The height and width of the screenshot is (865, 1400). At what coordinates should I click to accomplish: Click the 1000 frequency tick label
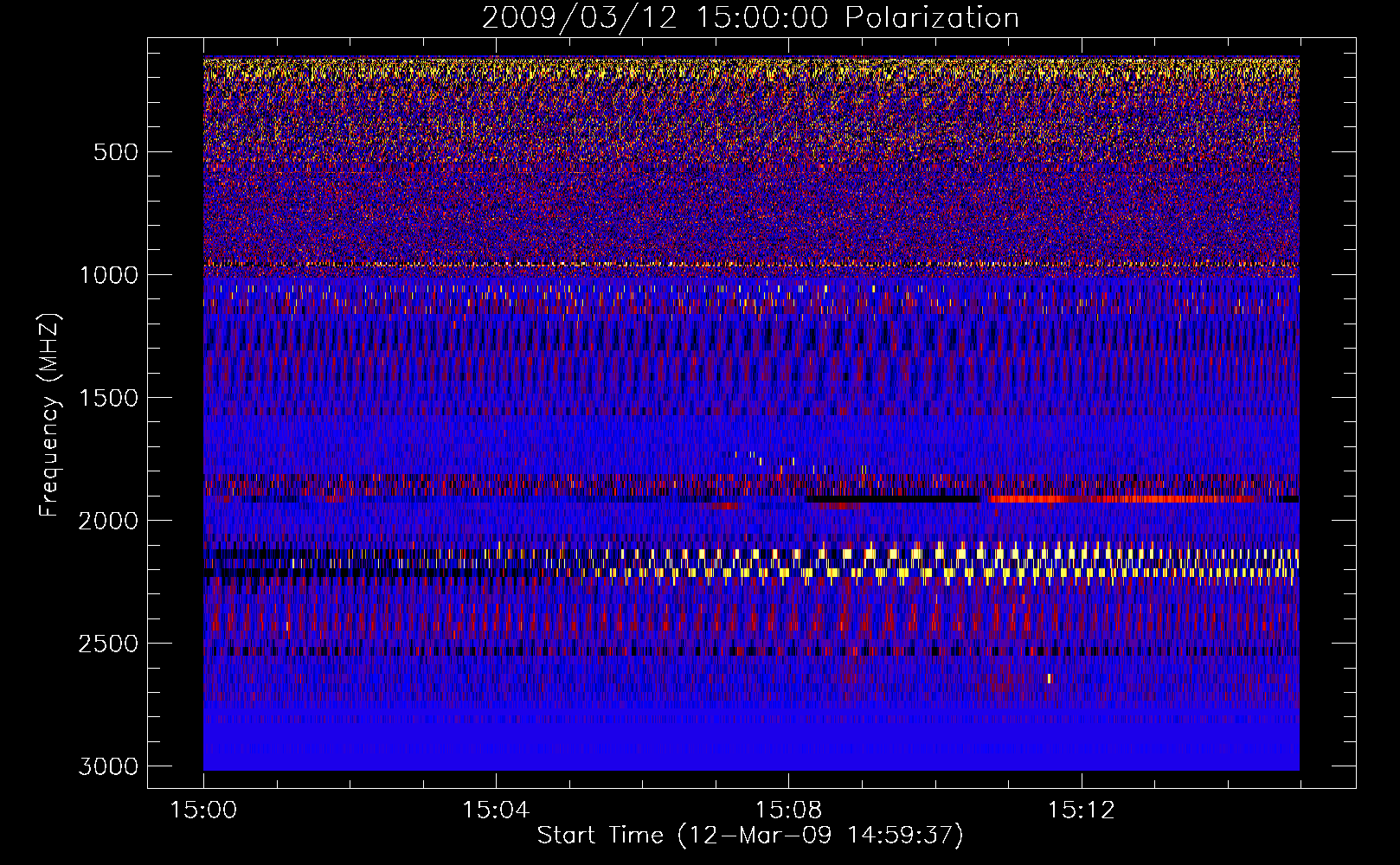click(108, 275)
